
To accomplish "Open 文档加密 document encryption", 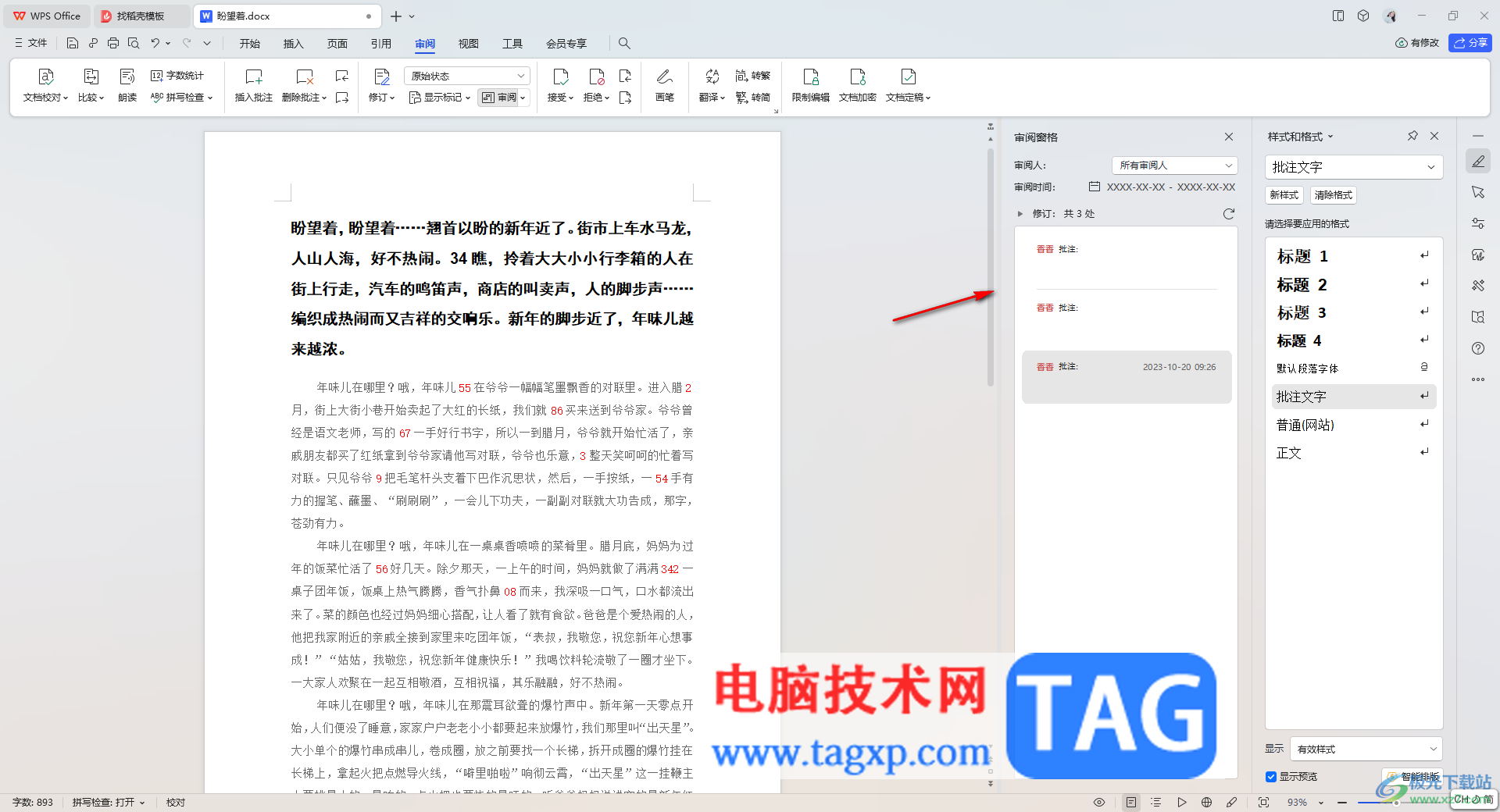I will pos(858,85).
